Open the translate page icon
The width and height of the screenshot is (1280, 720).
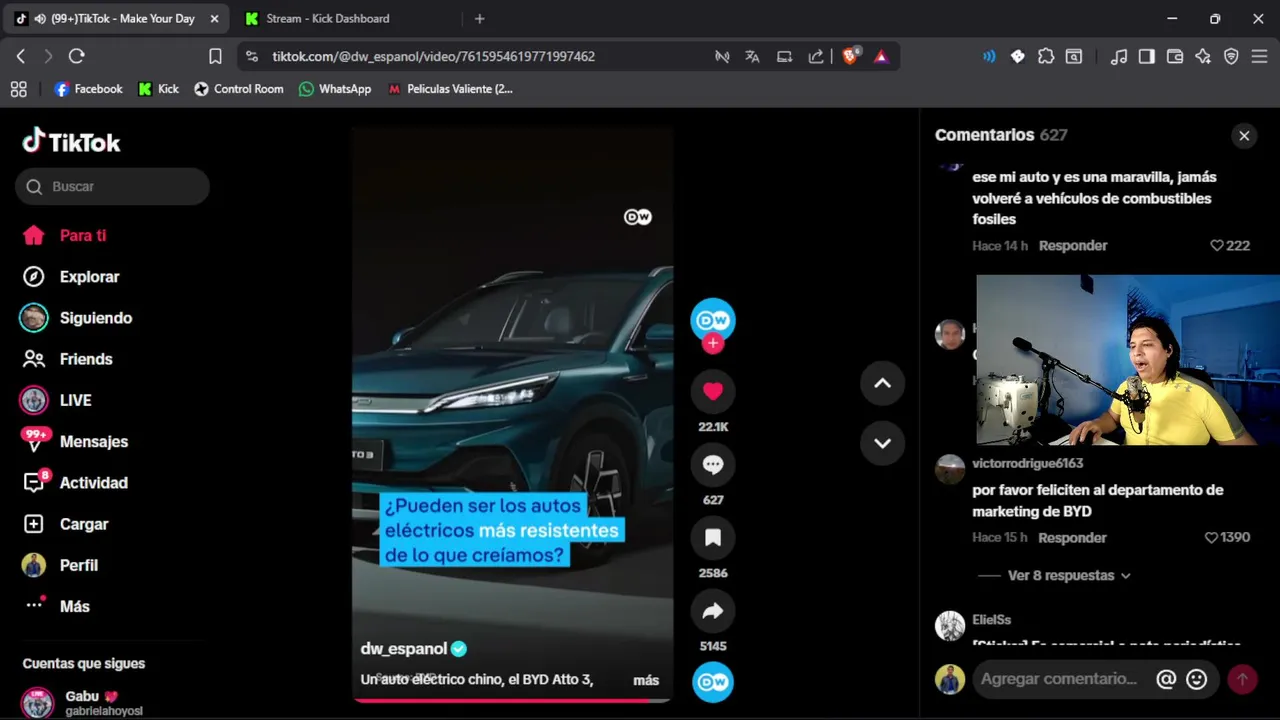[752, 57]
